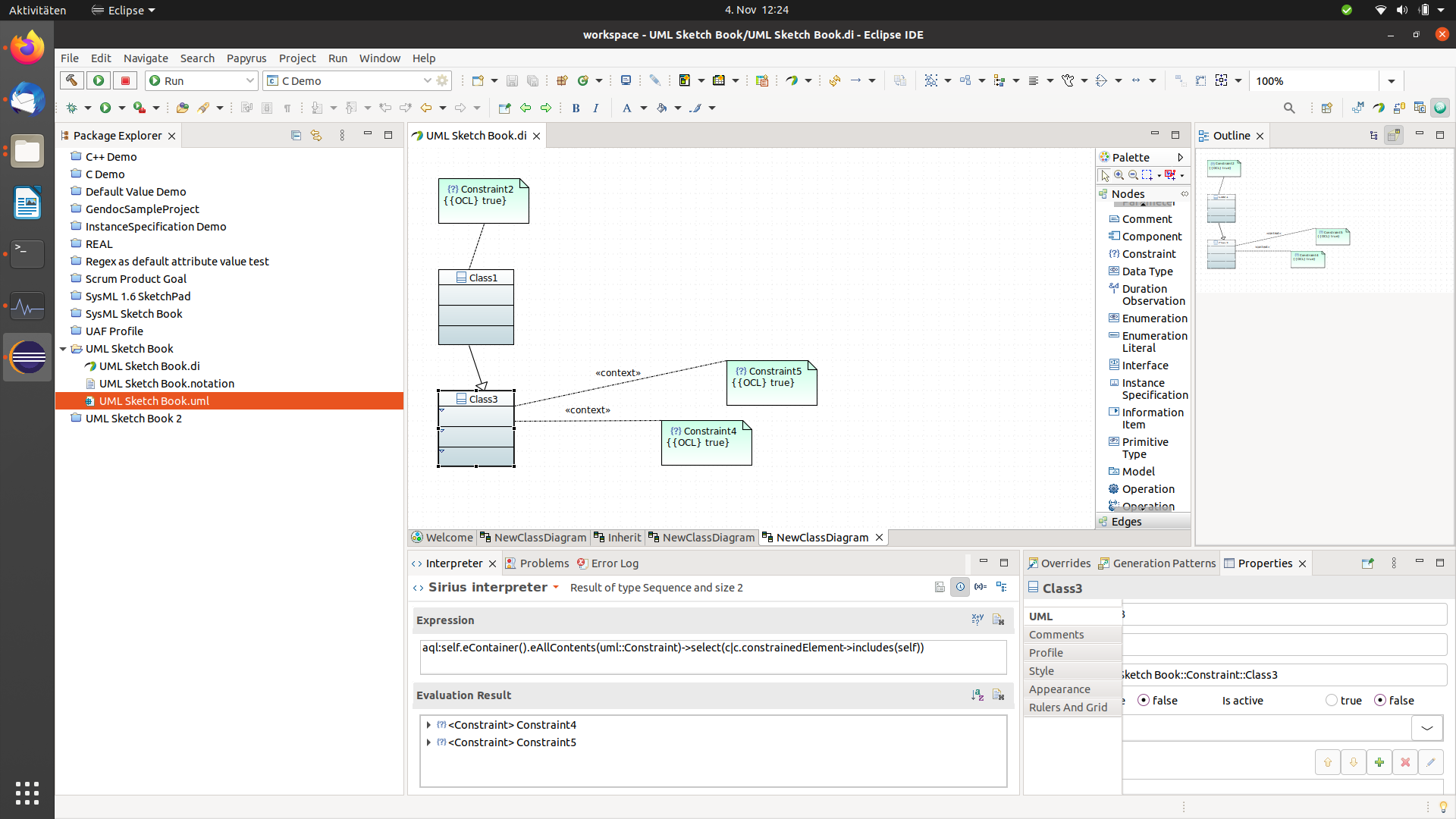Open the Edges palette drawer
Image resolution: width=1456 pixels, height=819 pixels.
click(1143, 522)
